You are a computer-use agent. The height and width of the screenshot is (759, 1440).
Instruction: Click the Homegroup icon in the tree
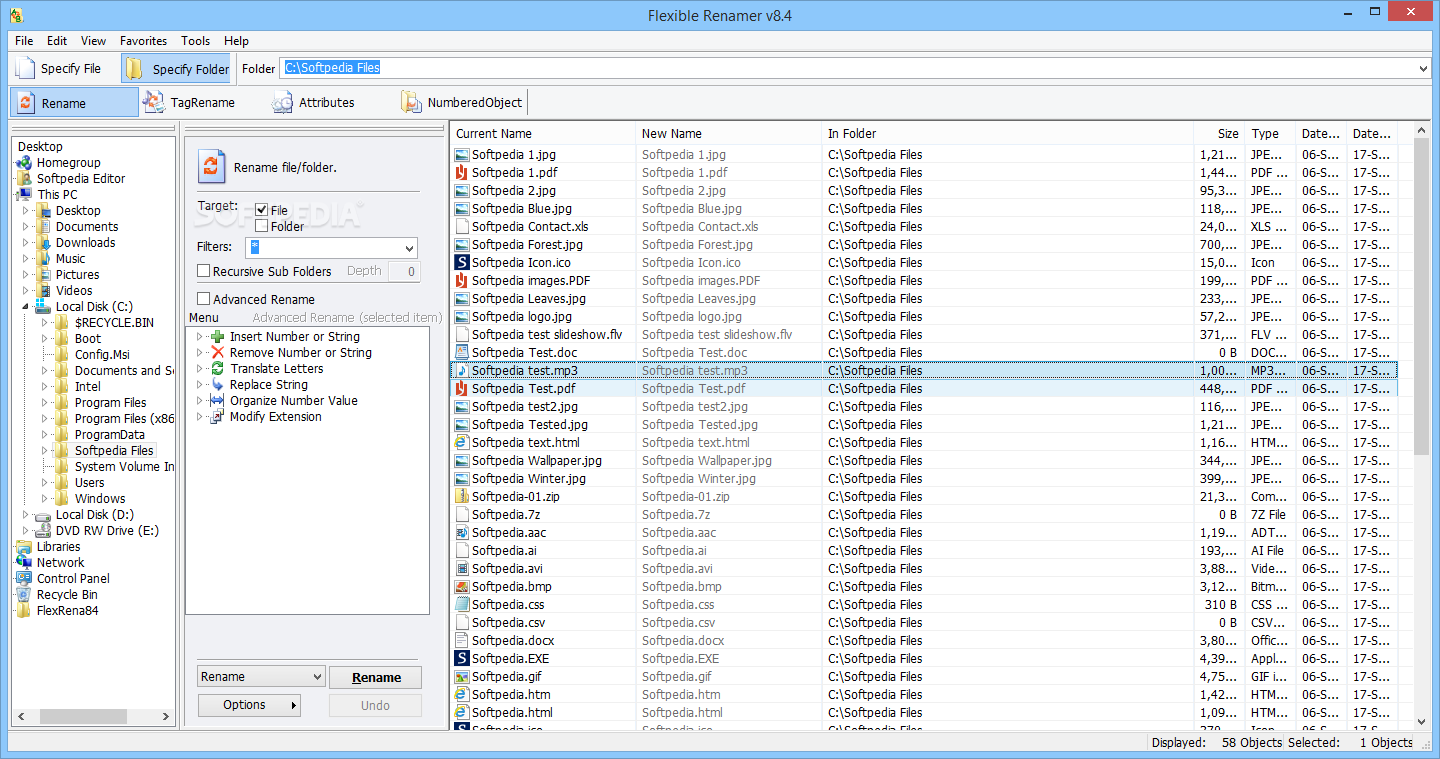tap(24, 163)
